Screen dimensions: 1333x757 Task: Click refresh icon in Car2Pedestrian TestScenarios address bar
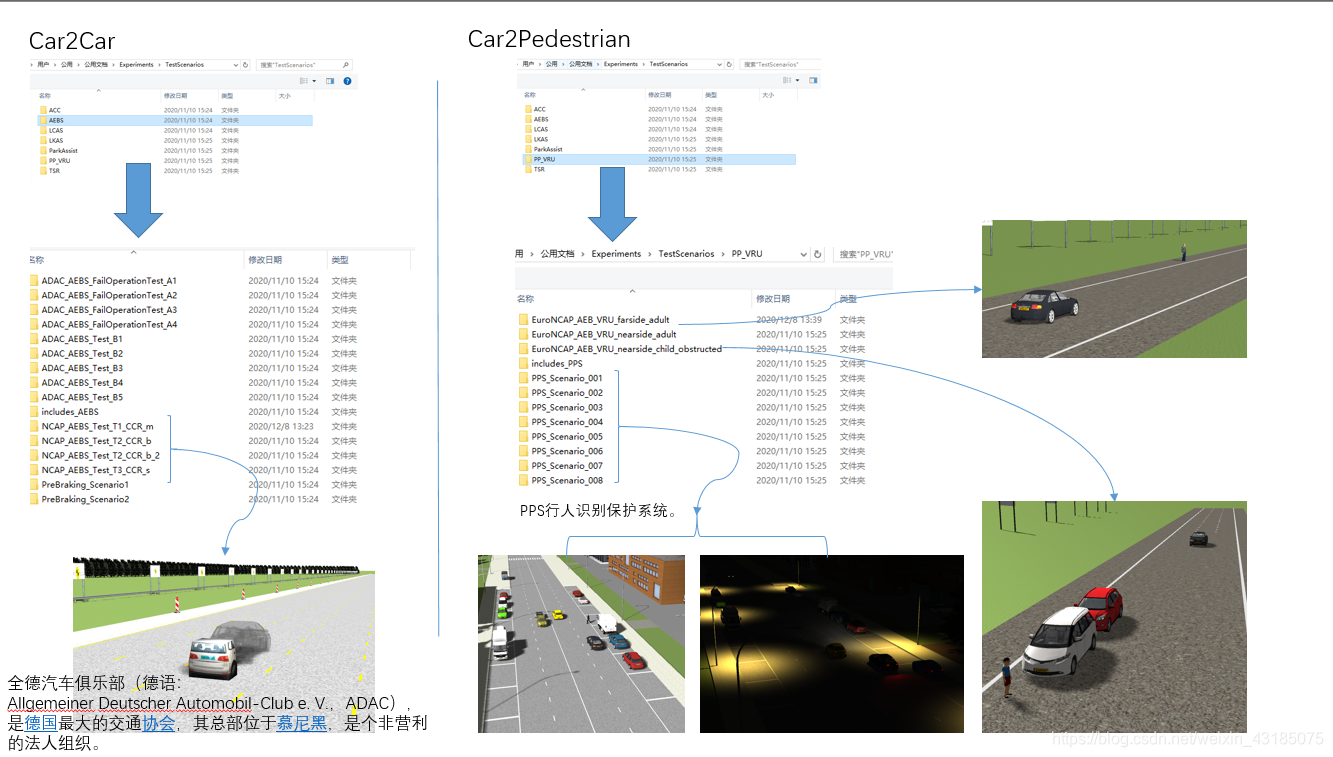(x=729, y=64)
